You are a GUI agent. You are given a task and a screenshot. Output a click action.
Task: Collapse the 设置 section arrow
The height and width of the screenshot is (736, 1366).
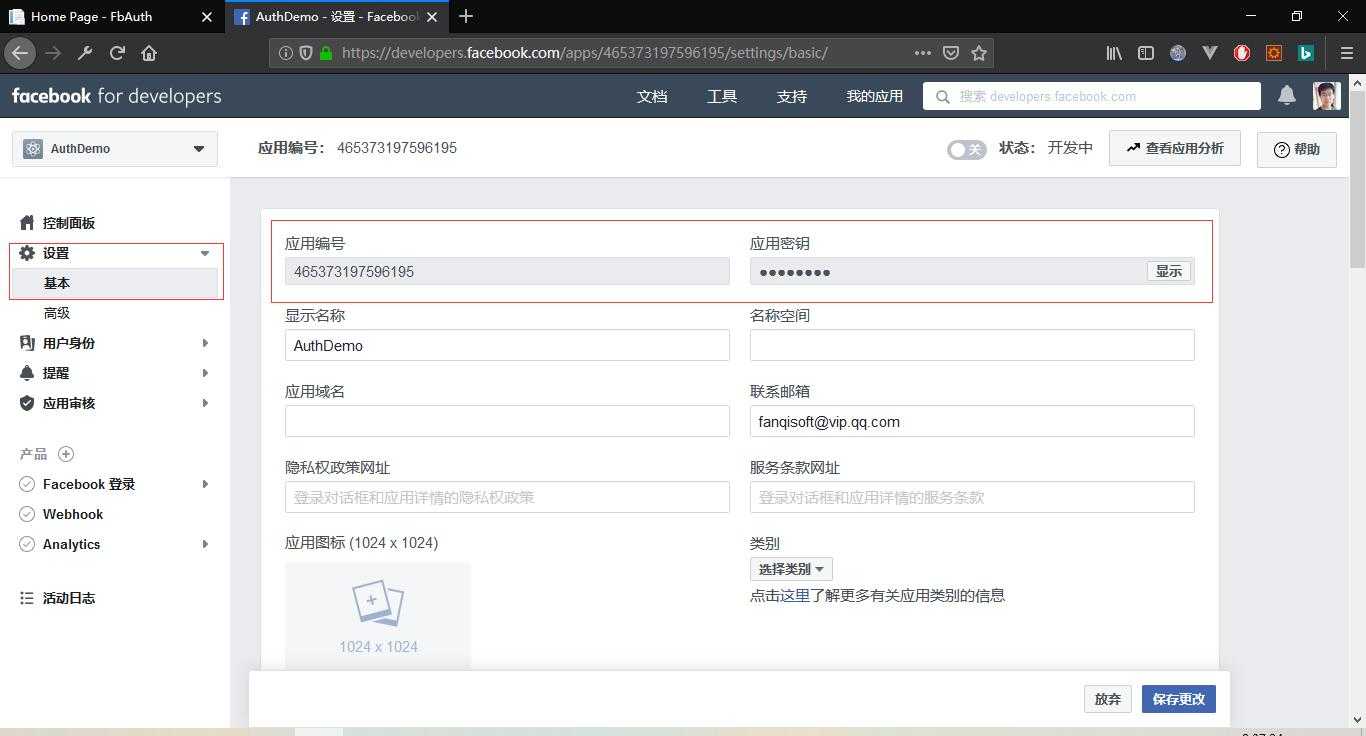[205, 253]
